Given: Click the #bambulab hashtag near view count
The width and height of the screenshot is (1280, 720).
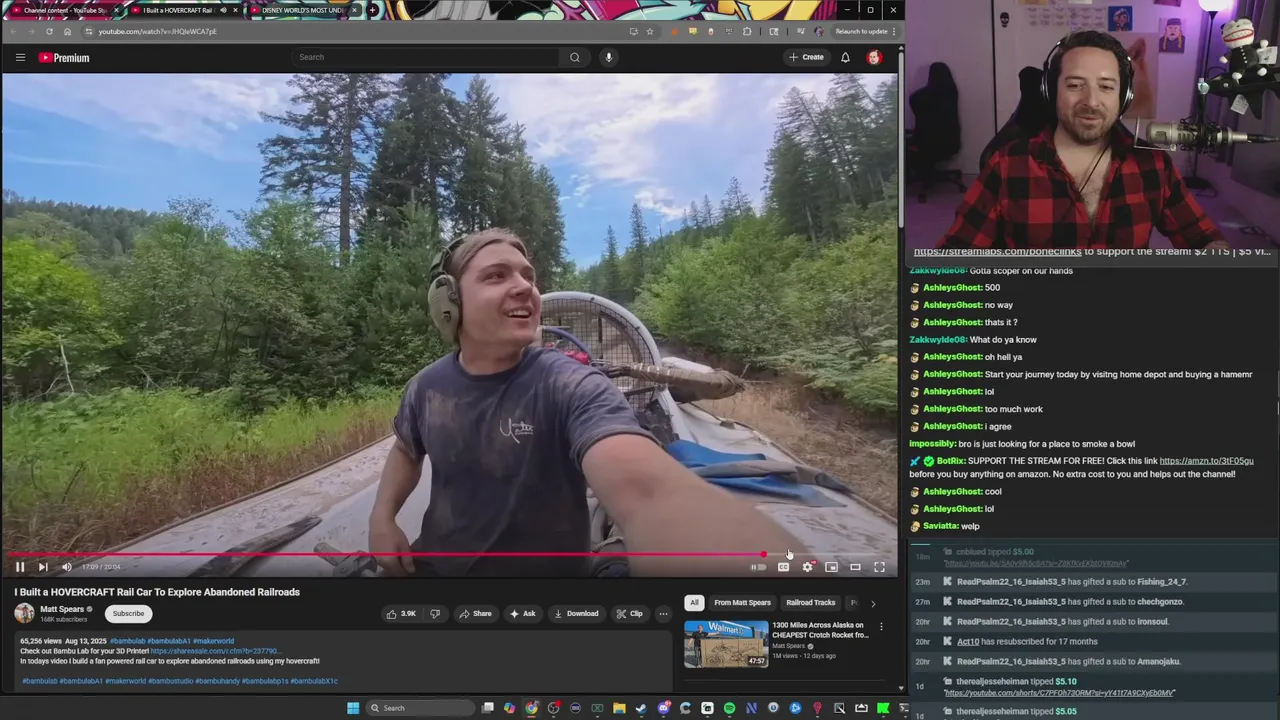Looking at the screenshot, I should [127, 641].
